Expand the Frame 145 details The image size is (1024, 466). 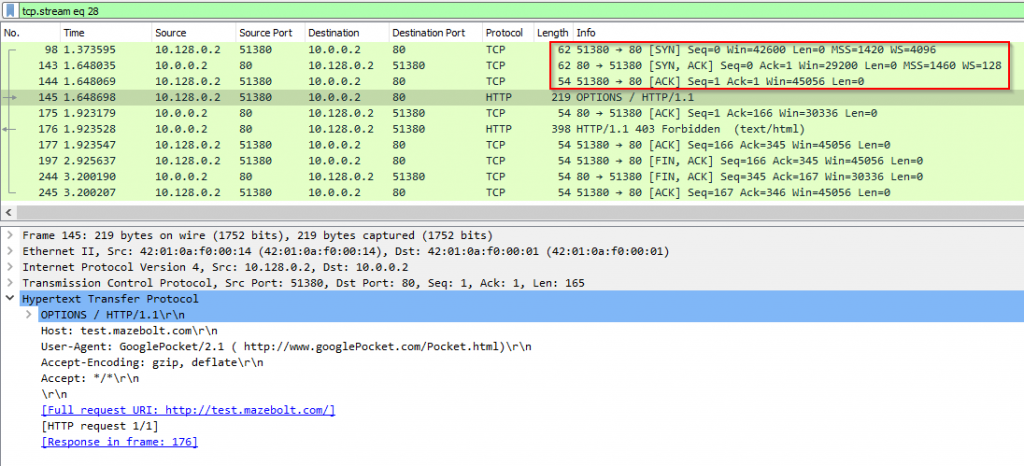[9, 236]
